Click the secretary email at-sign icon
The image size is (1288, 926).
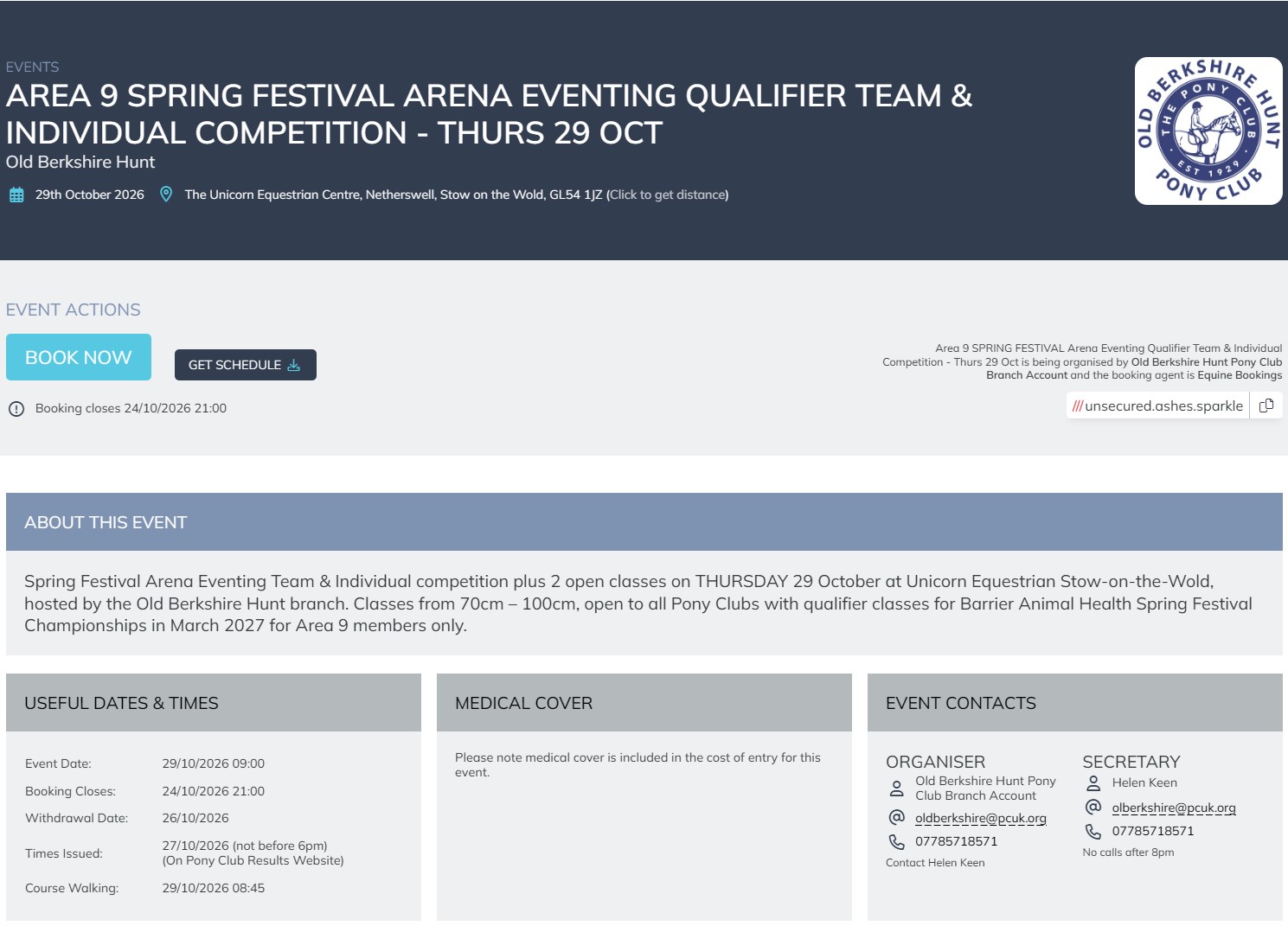[x=1093, y=807]
